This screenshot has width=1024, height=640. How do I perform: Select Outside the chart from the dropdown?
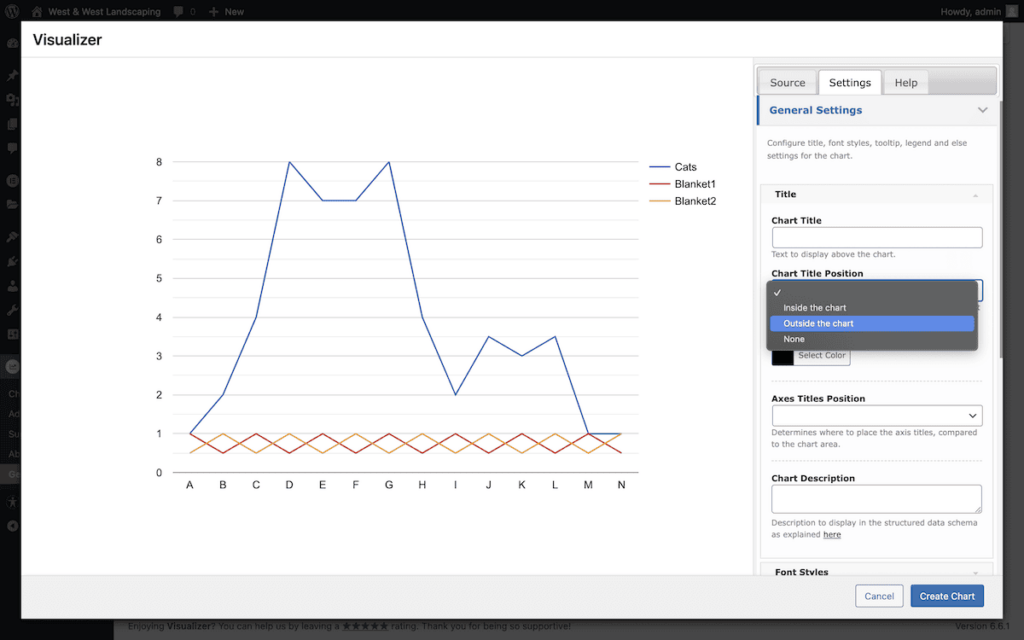[x=871, y=323]
